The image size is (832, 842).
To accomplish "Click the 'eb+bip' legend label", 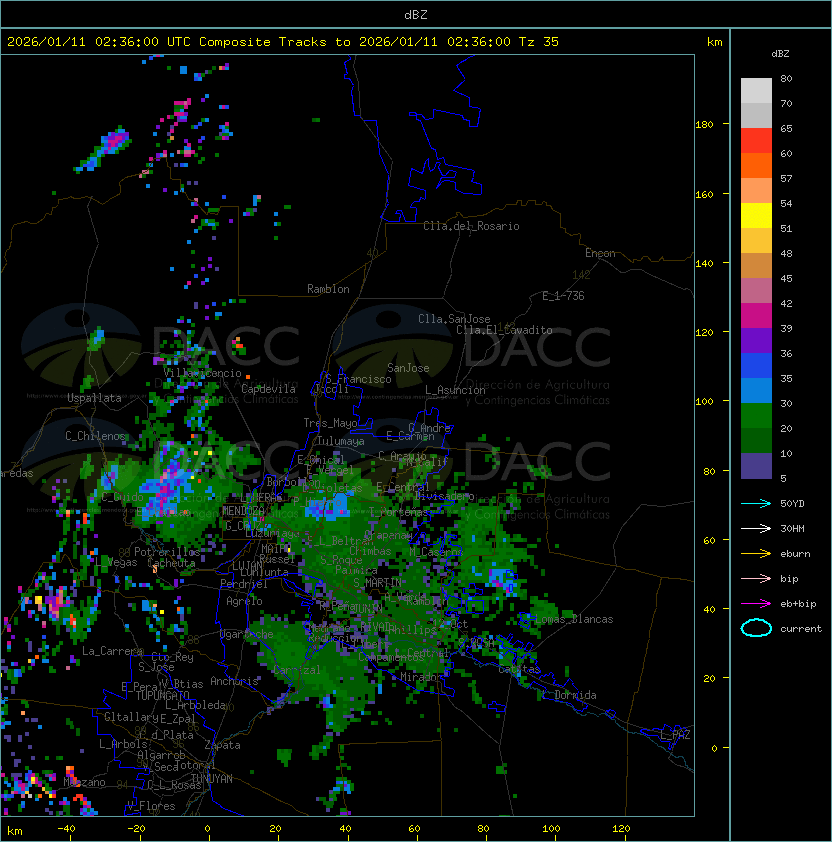I will pos(798,604).
